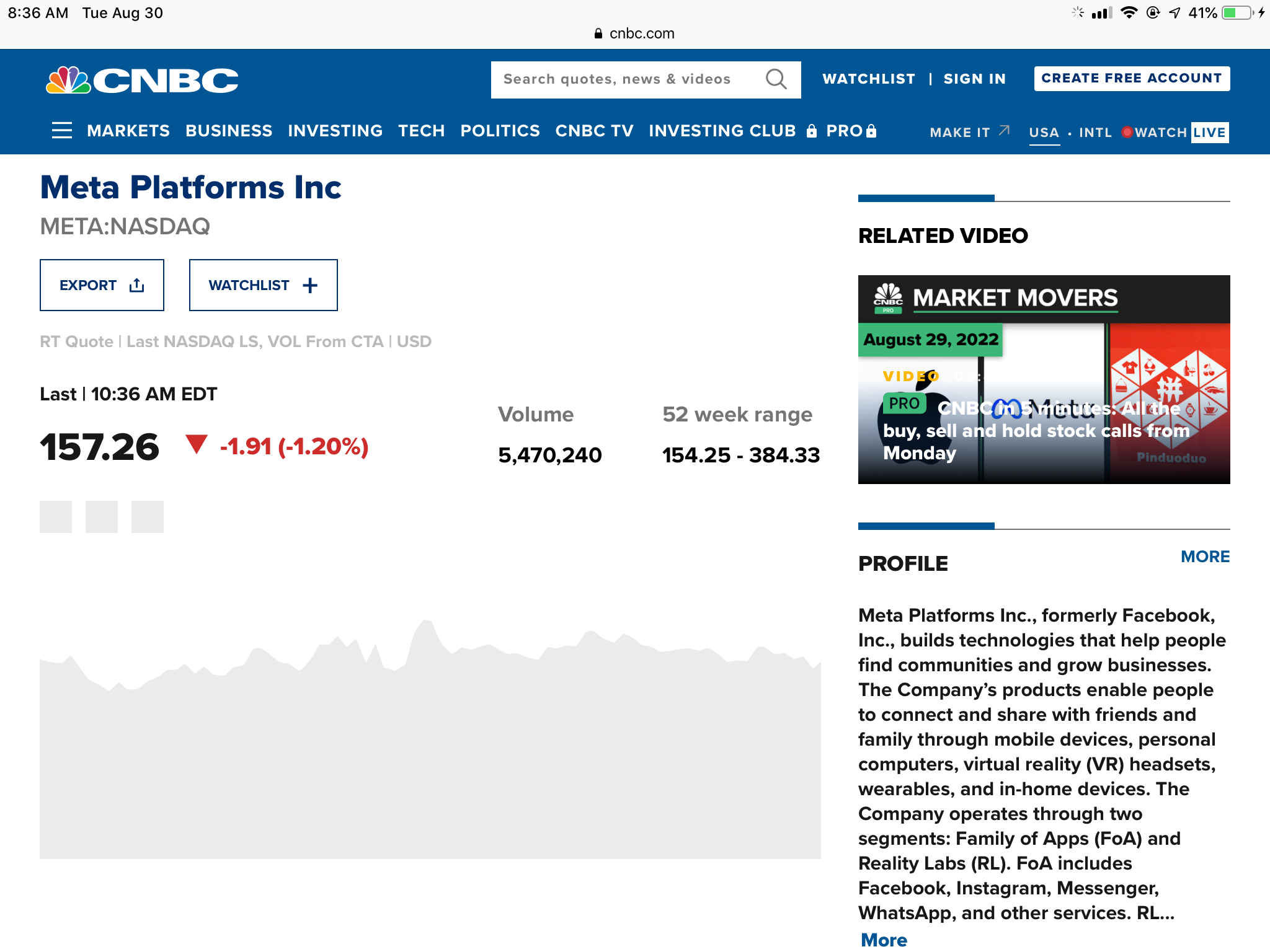
Task: Click the RT Quote info line
Action: [236, 342]
